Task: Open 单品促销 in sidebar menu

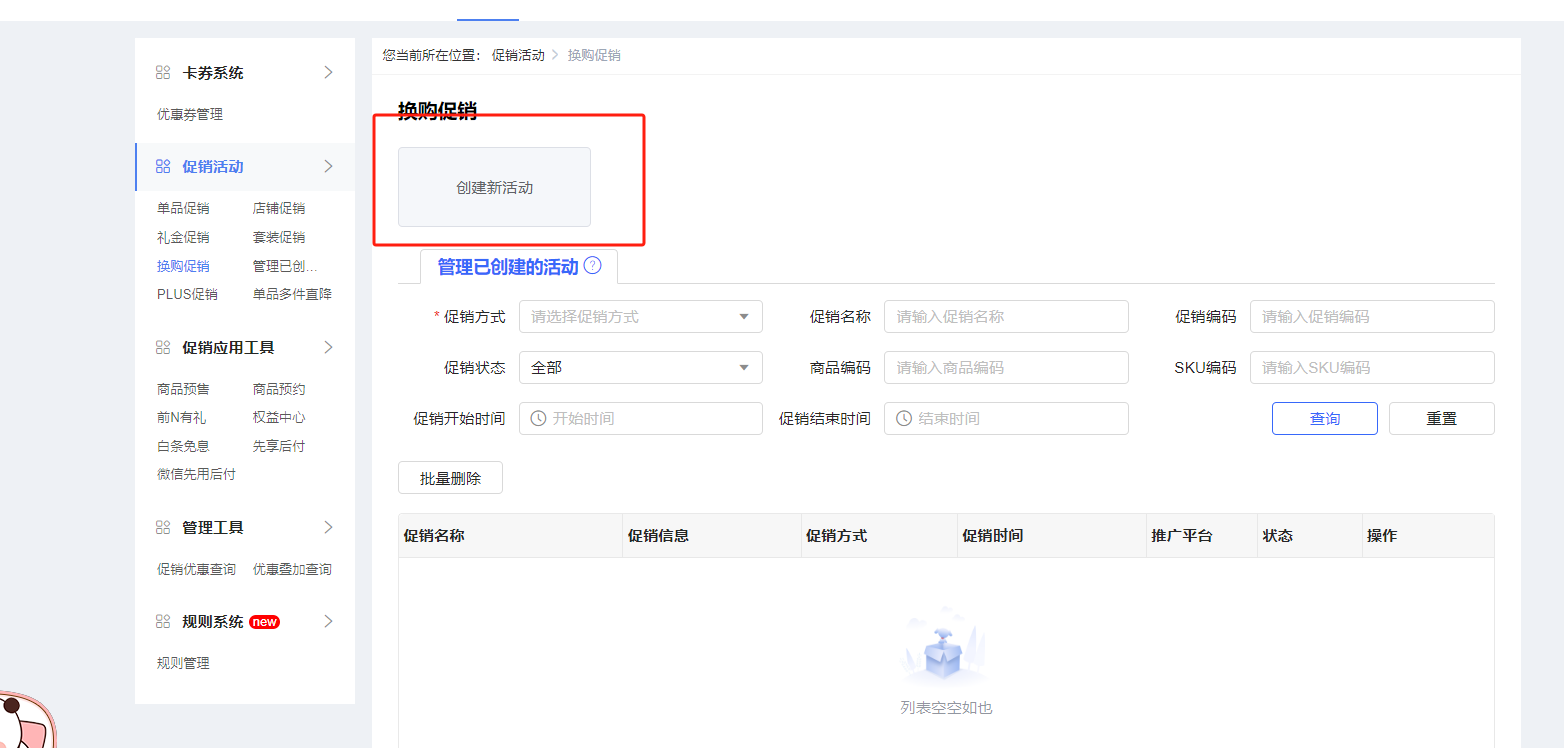Action: (183, 209)
